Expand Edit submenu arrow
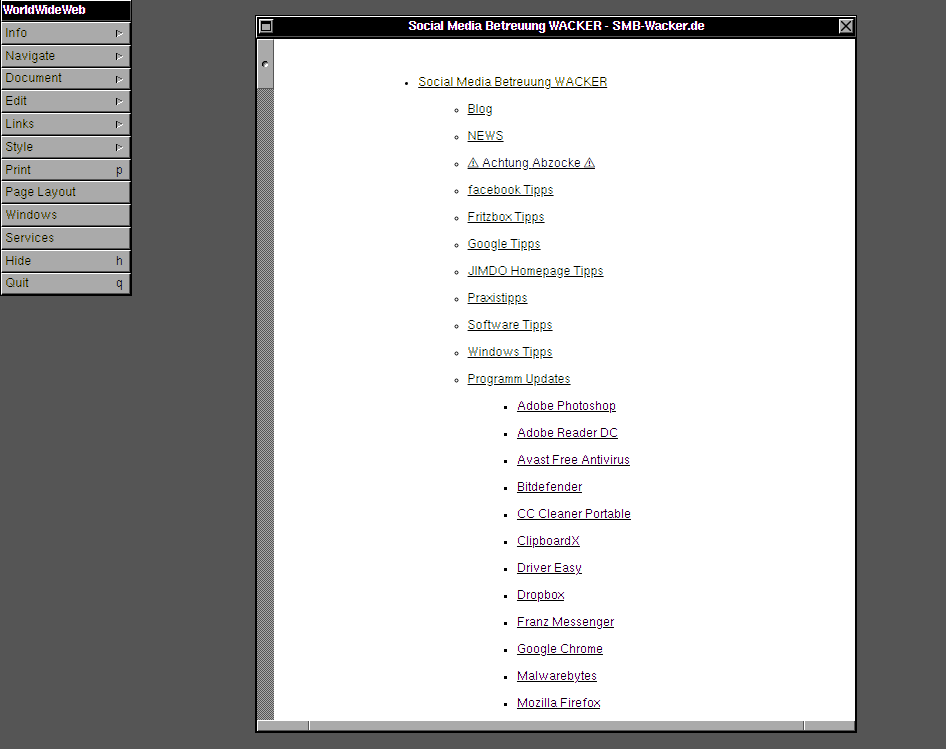Viewport: 946px width, 749px height. (119, 102)
